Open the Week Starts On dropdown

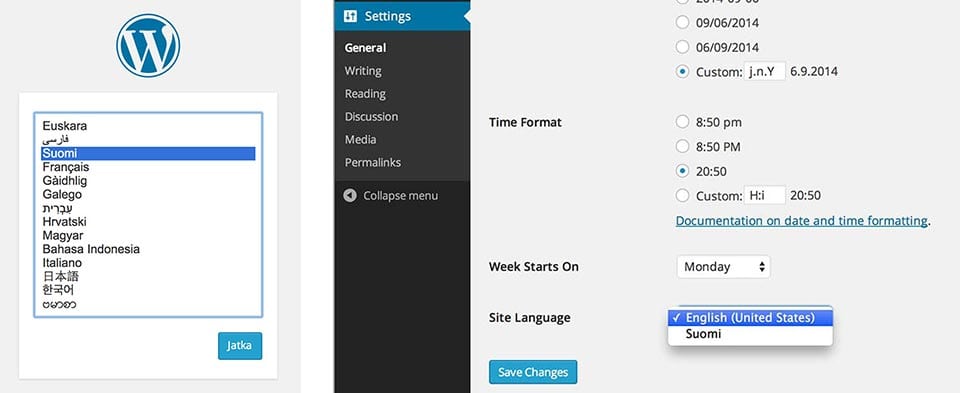[x=724, y=267]
